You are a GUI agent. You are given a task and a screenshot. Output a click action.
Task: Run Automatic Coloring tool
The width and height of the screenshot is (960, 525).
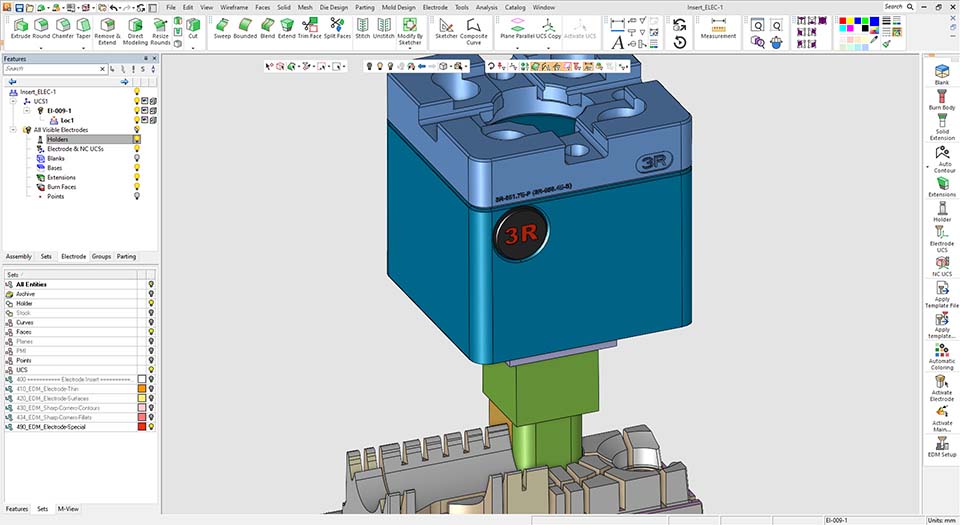tap(942, 356)
